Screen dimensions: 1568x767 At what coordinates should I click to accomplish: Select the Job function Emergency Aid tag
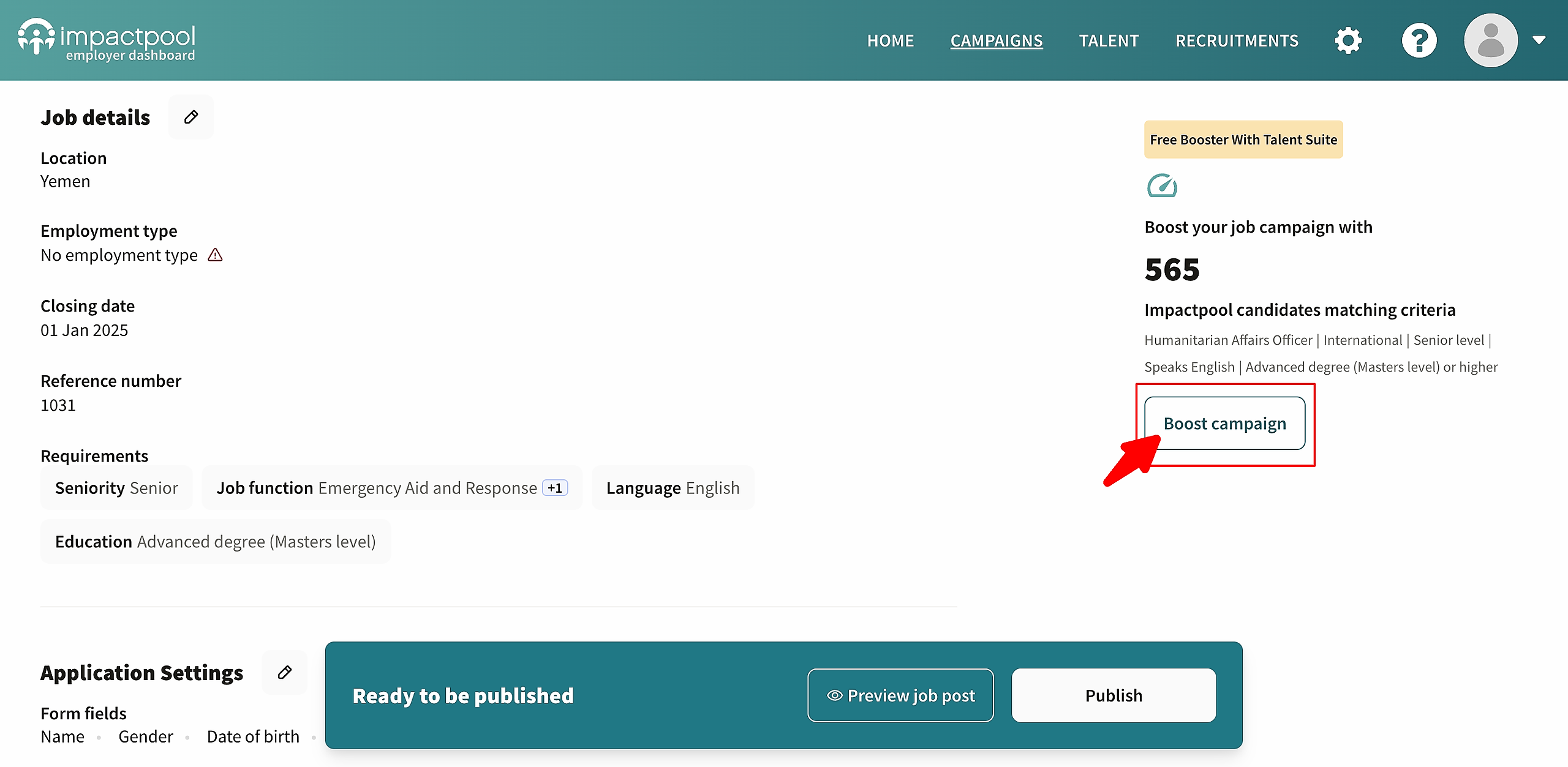(392, 488)
